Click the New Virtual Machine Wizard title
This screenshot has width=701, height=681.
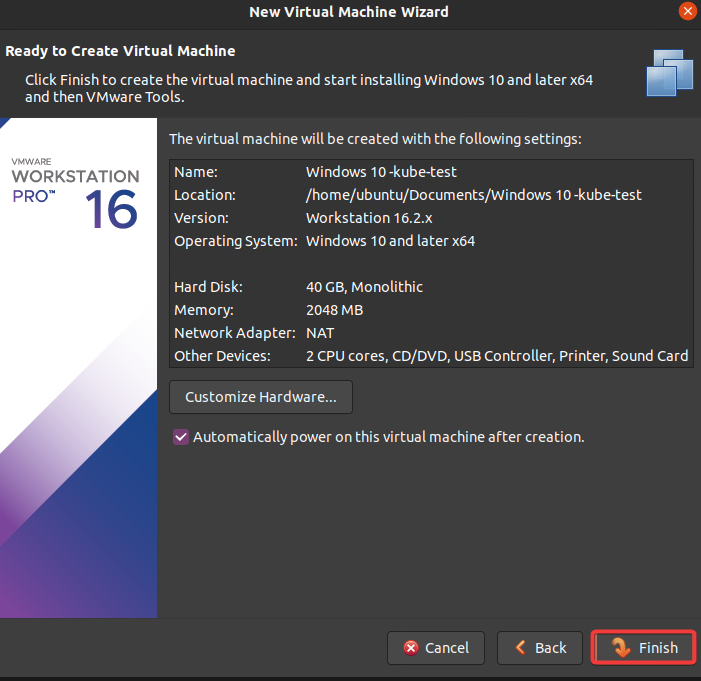349,12
